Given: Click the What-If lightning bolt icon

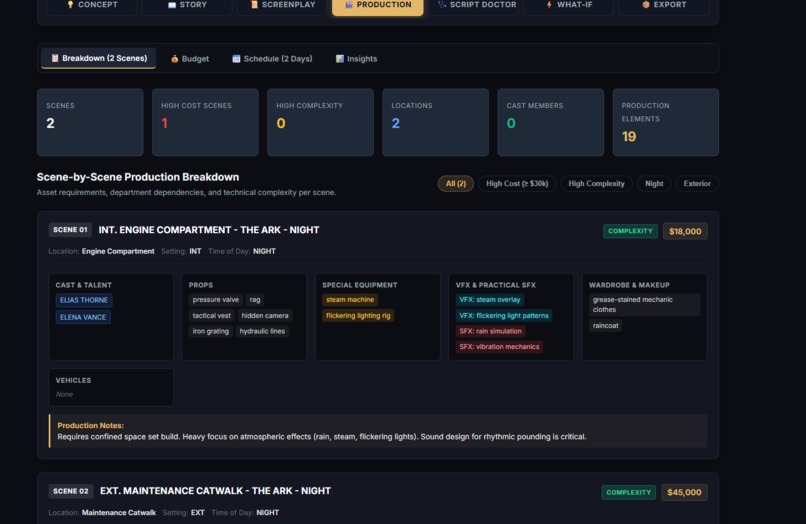Looking at the screenshot, I should point(549,5).
